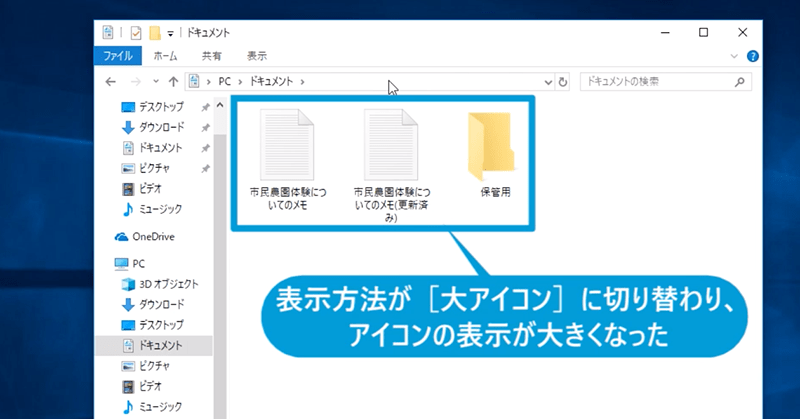Viewport: 800px width, 419px height.
Task: Close the ドキュメント window
Action: 742,33
